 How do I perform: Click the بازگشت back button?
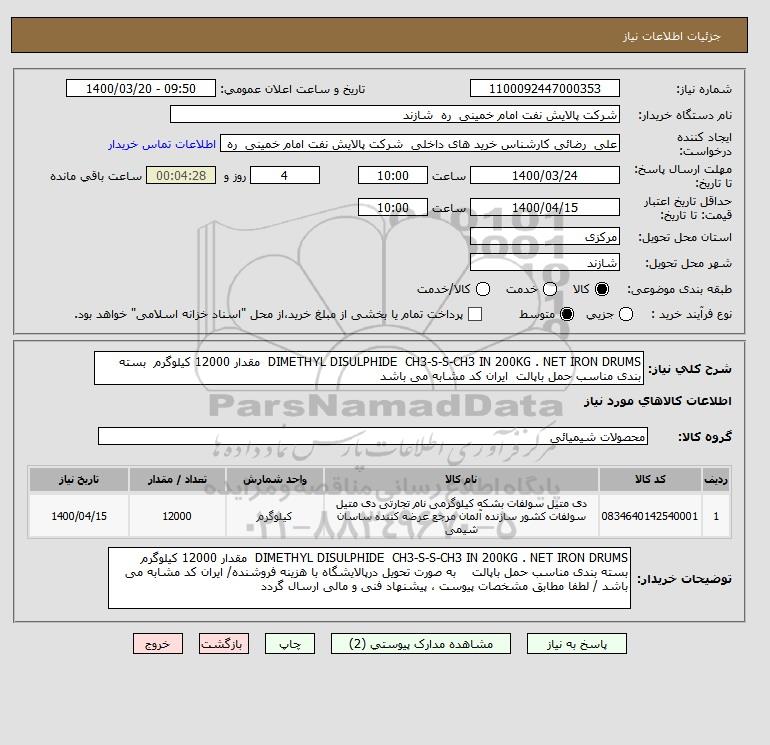224,644
